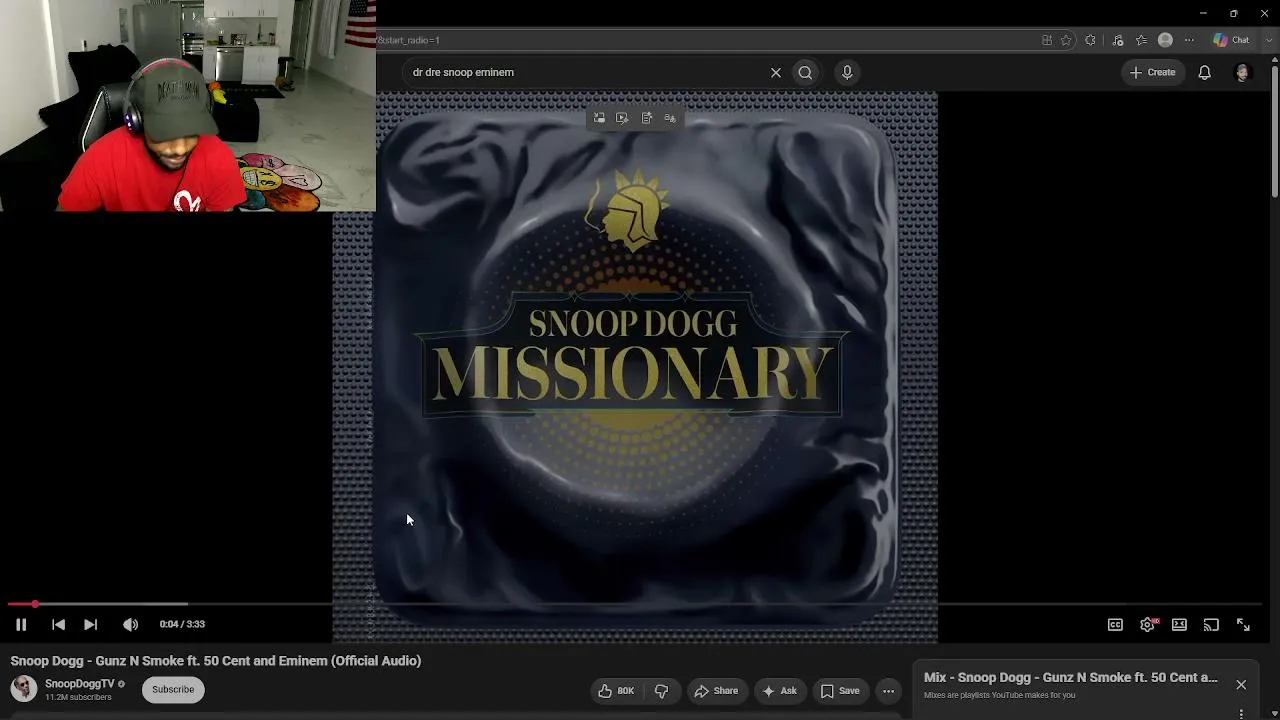Dislike the Gunz N Smoke video

coord(661,690)
